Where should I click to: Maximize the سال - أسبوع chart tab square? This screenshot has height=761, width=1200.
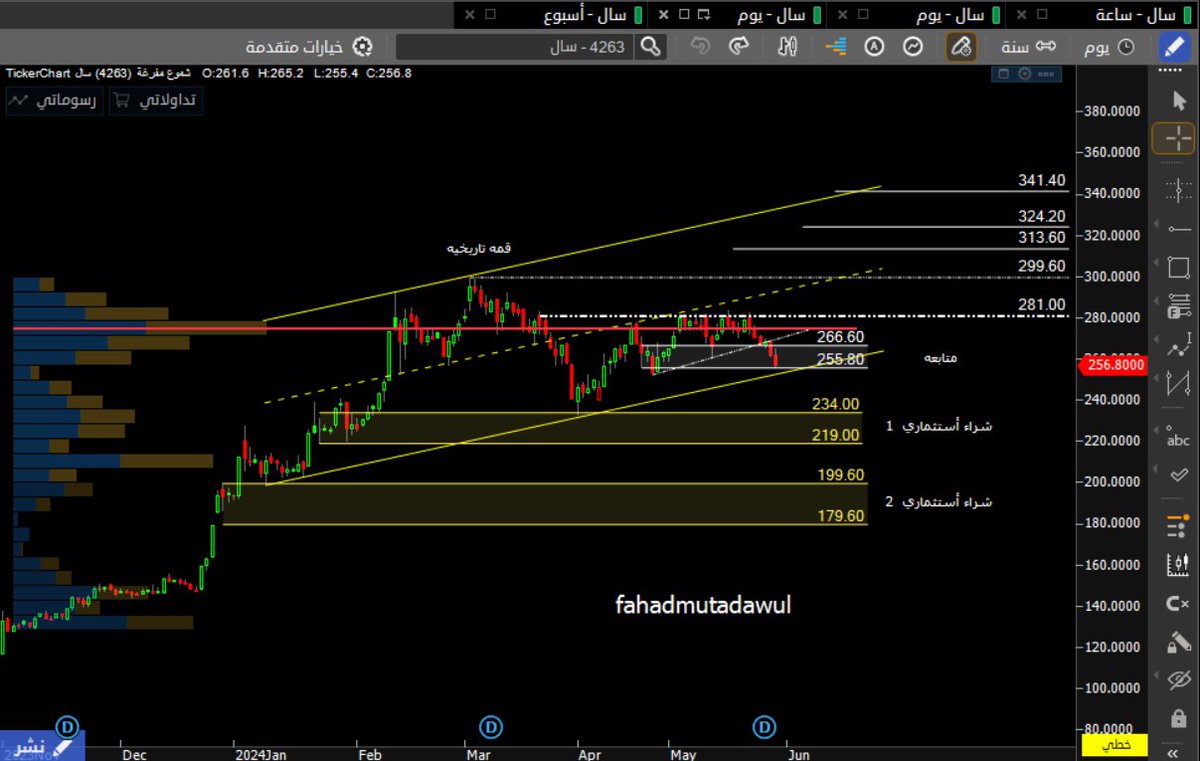point(490,15)
